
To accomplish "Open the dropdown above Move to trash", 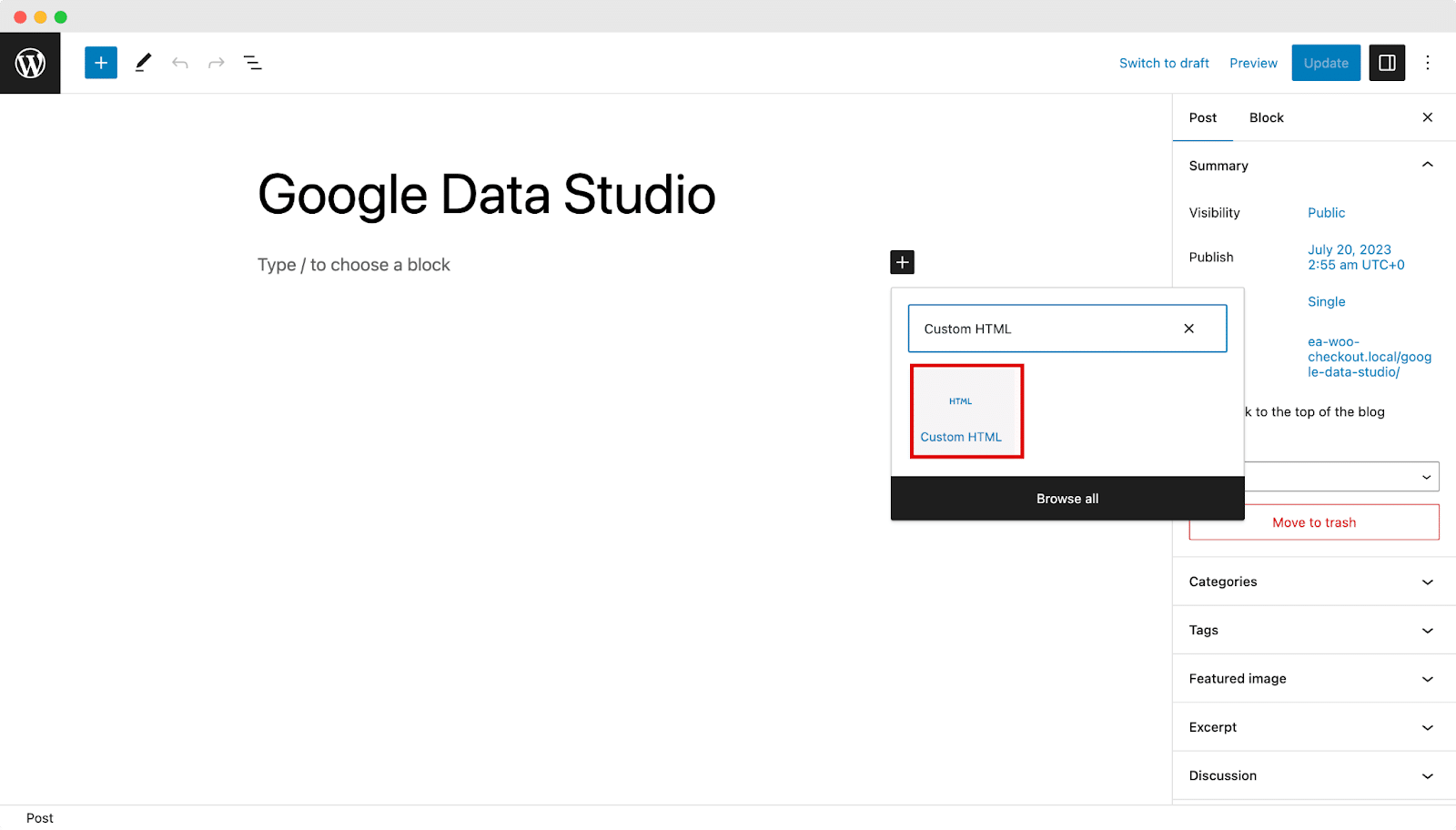I will [1341, 477].
